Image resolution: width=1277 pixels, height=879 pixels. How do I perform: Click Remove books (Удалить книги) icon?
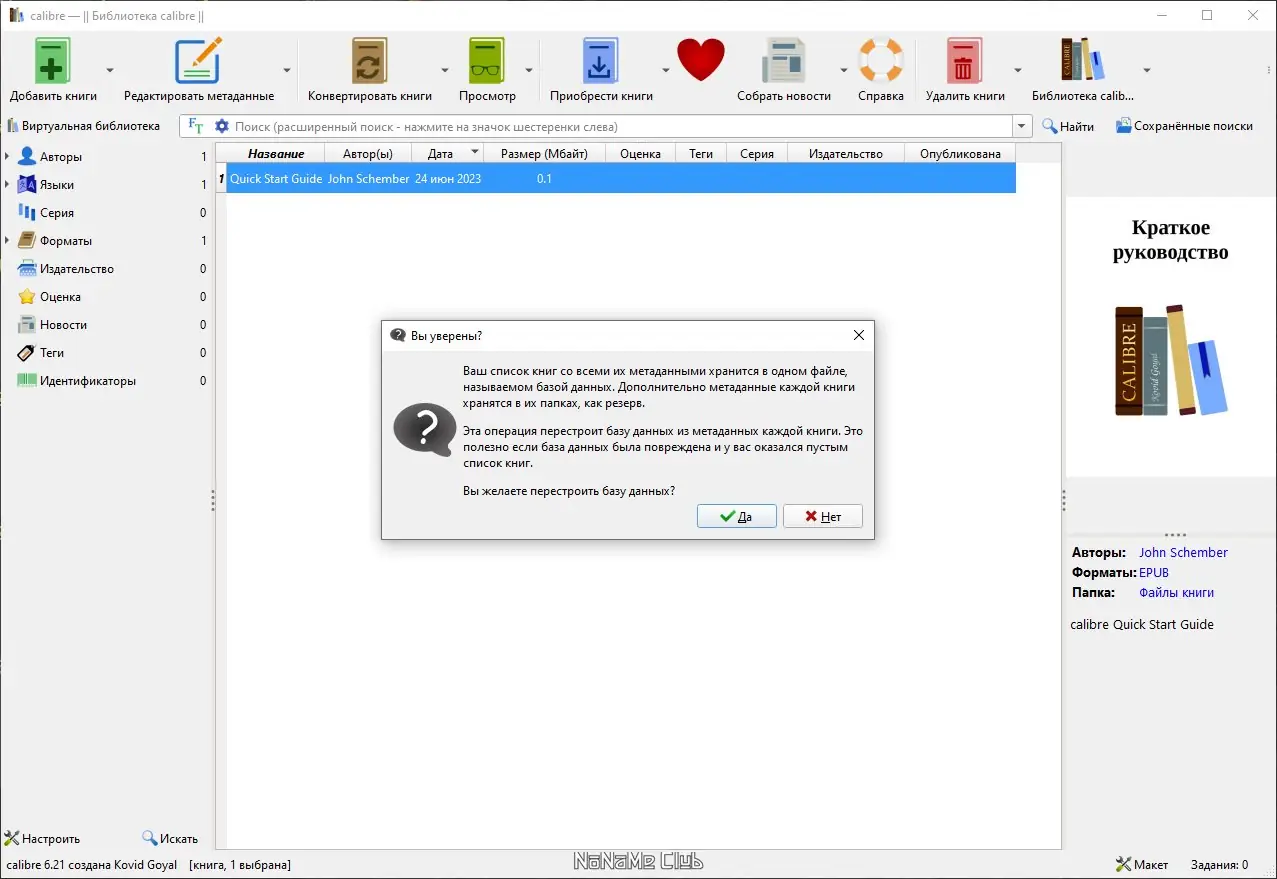coord(964,62)
